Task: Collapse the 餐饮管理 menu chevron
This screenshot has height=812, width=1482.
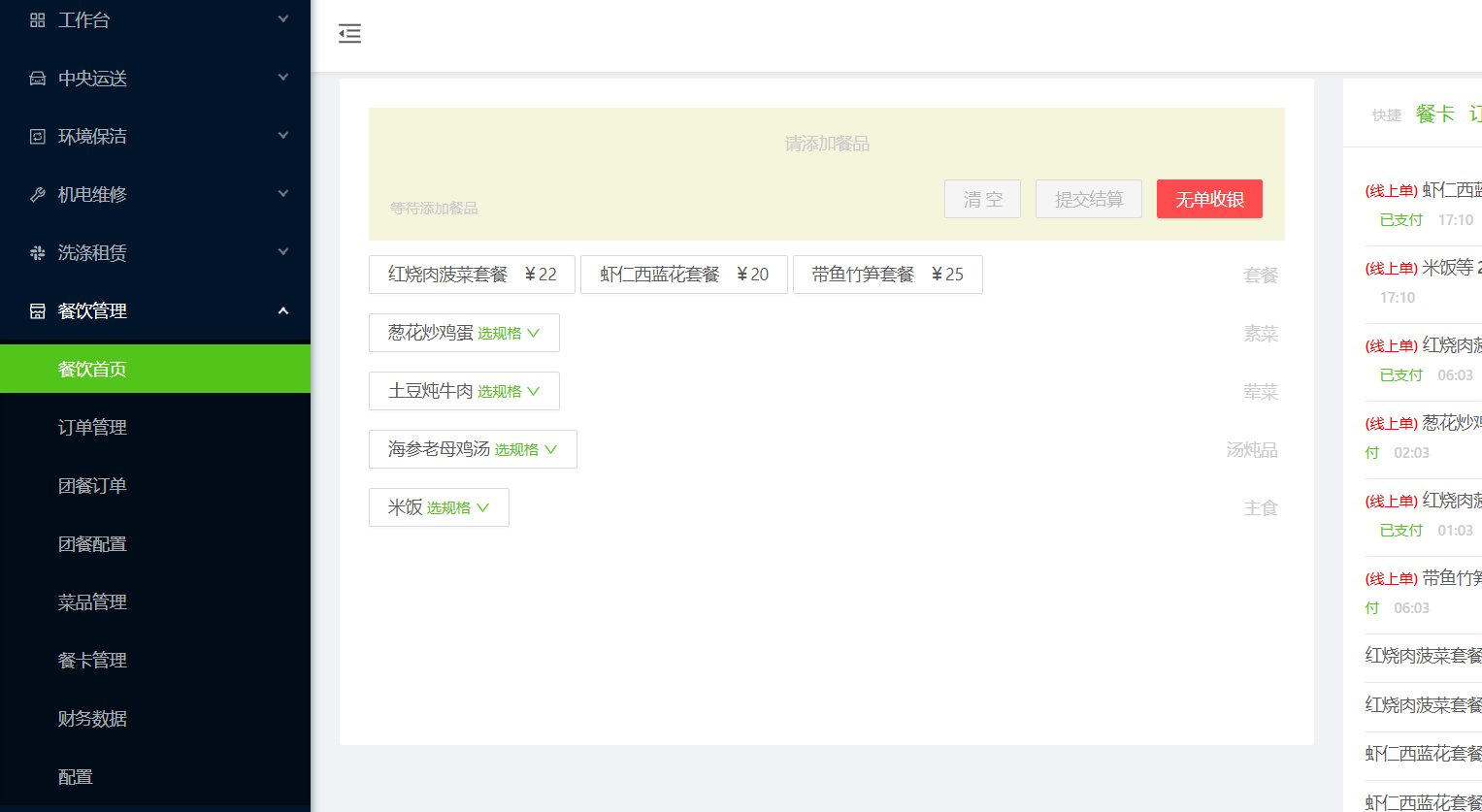Action: 283,310
